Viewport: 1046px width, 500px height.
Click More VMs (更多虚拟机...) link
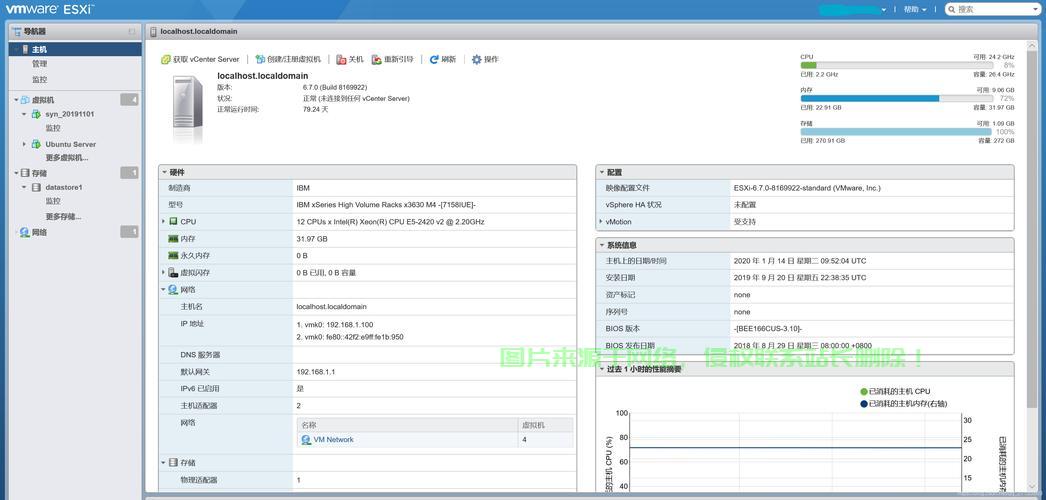(67, 158)
